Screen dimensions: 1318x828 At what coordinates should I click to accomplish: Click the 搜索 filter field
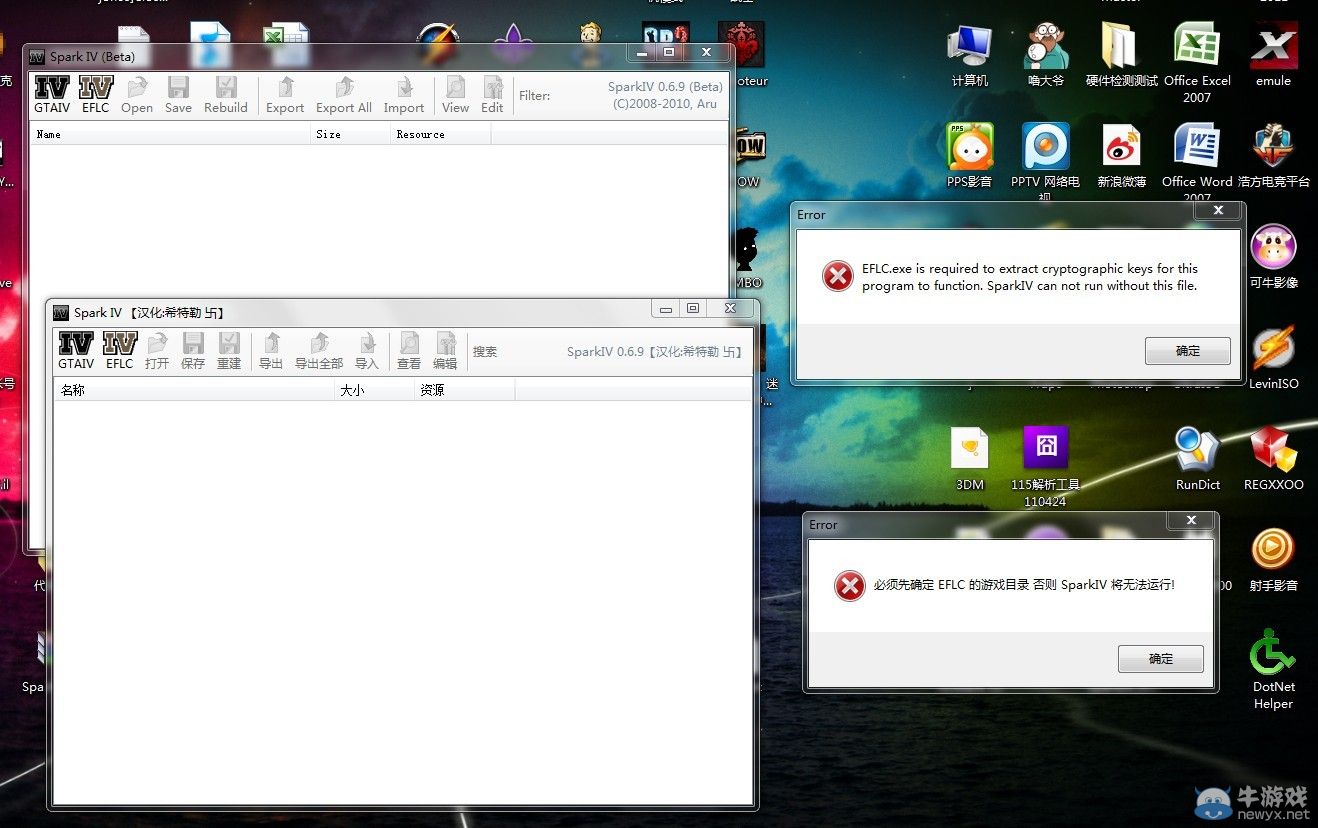click(x=530, y=352)
